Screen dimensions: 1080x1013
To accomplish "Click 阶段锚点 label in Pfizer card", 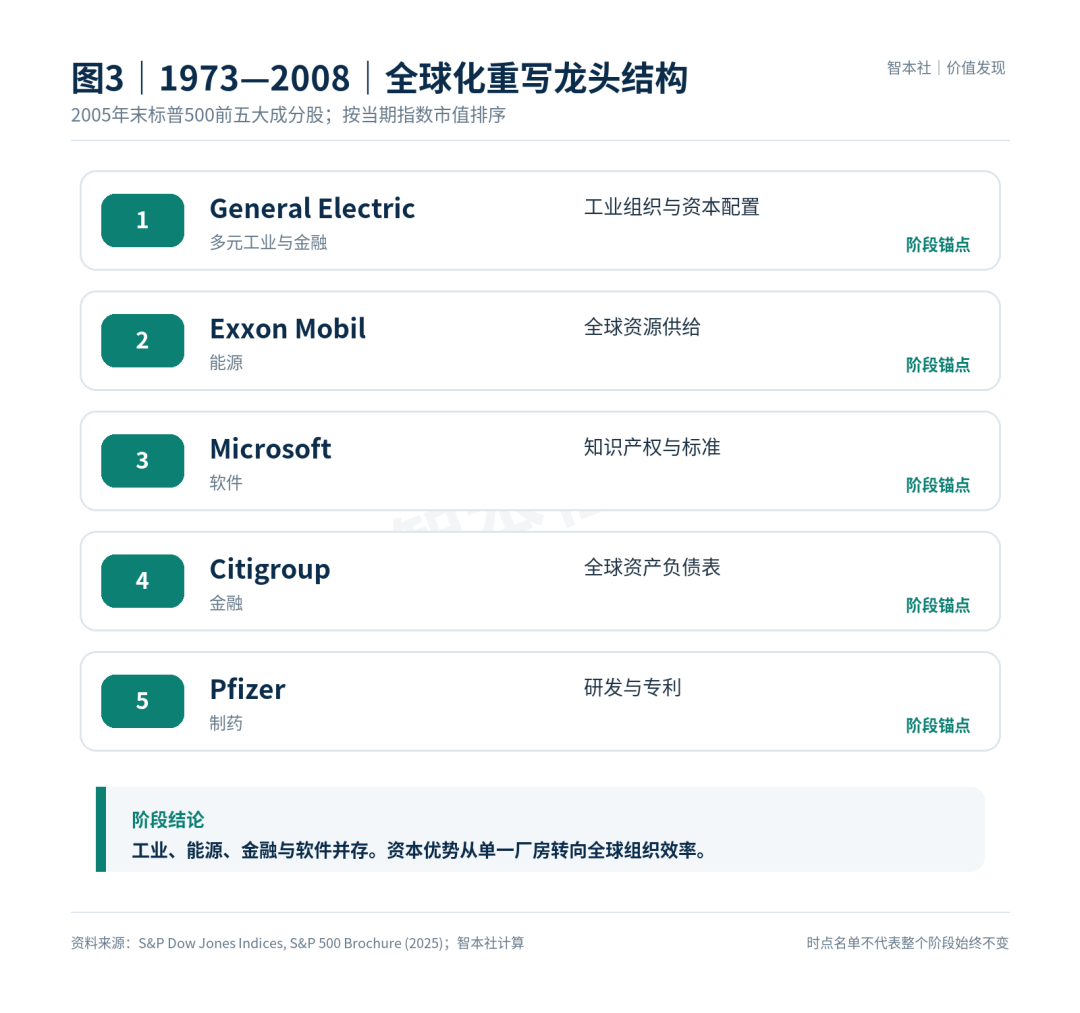I will pos(937,725).
